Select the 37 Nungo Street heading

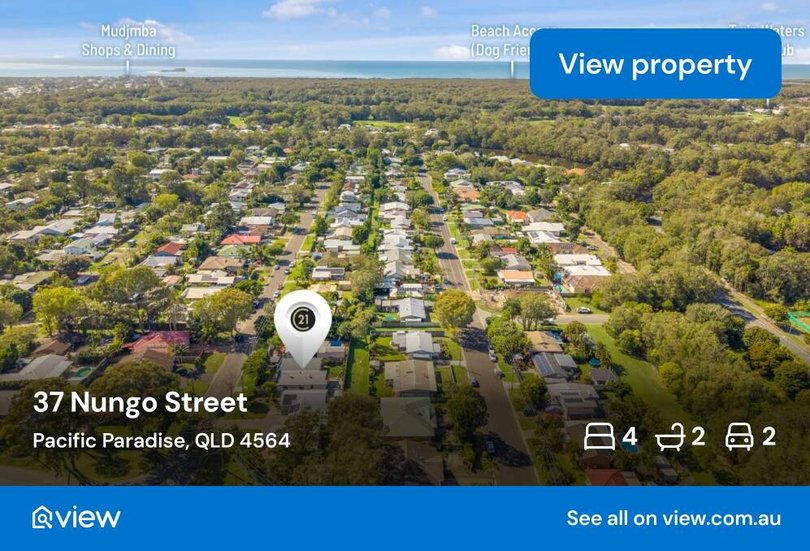tap(140, 403)
